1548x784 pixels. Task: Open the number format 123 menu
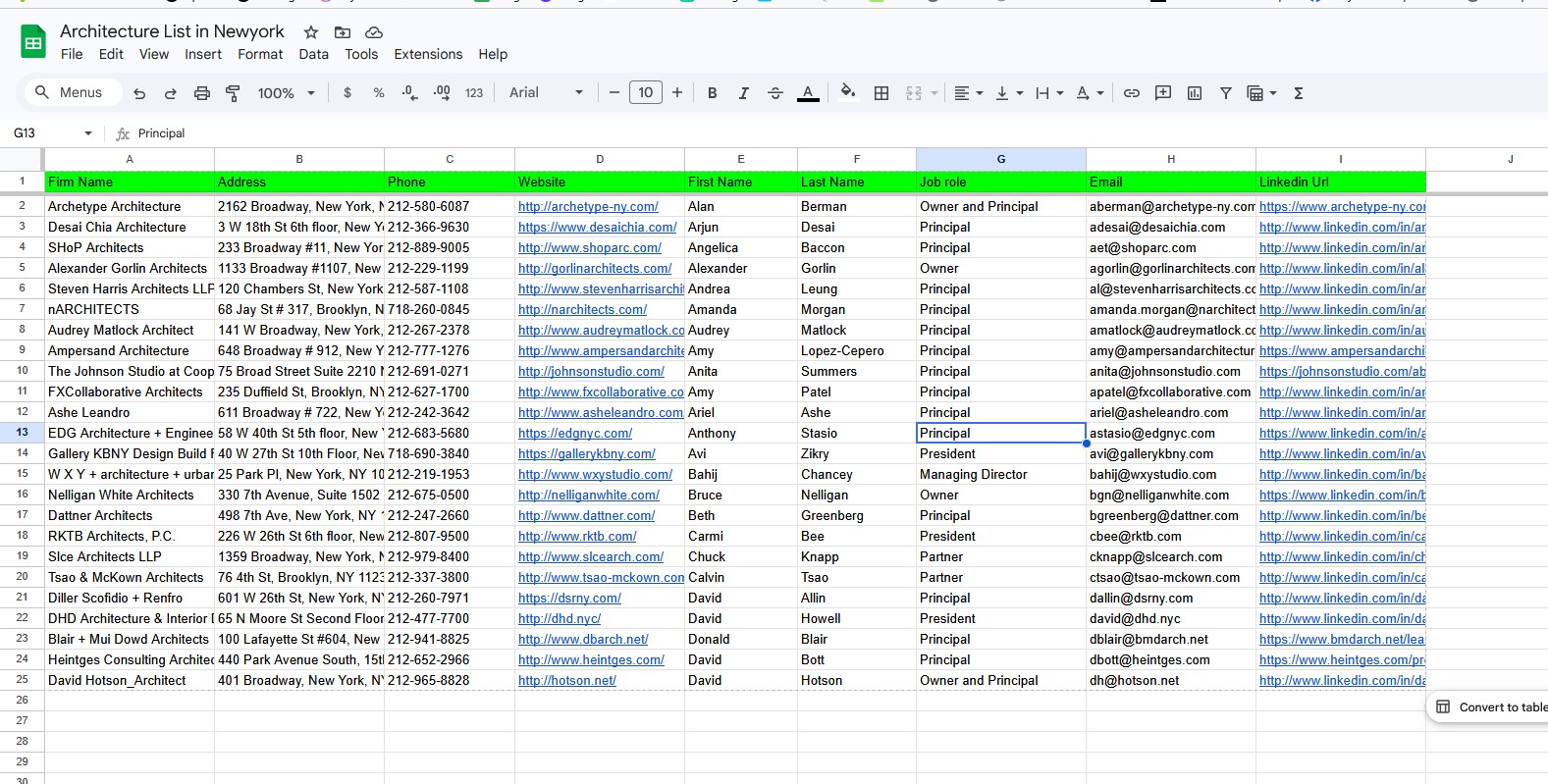(x=474, y=93)
